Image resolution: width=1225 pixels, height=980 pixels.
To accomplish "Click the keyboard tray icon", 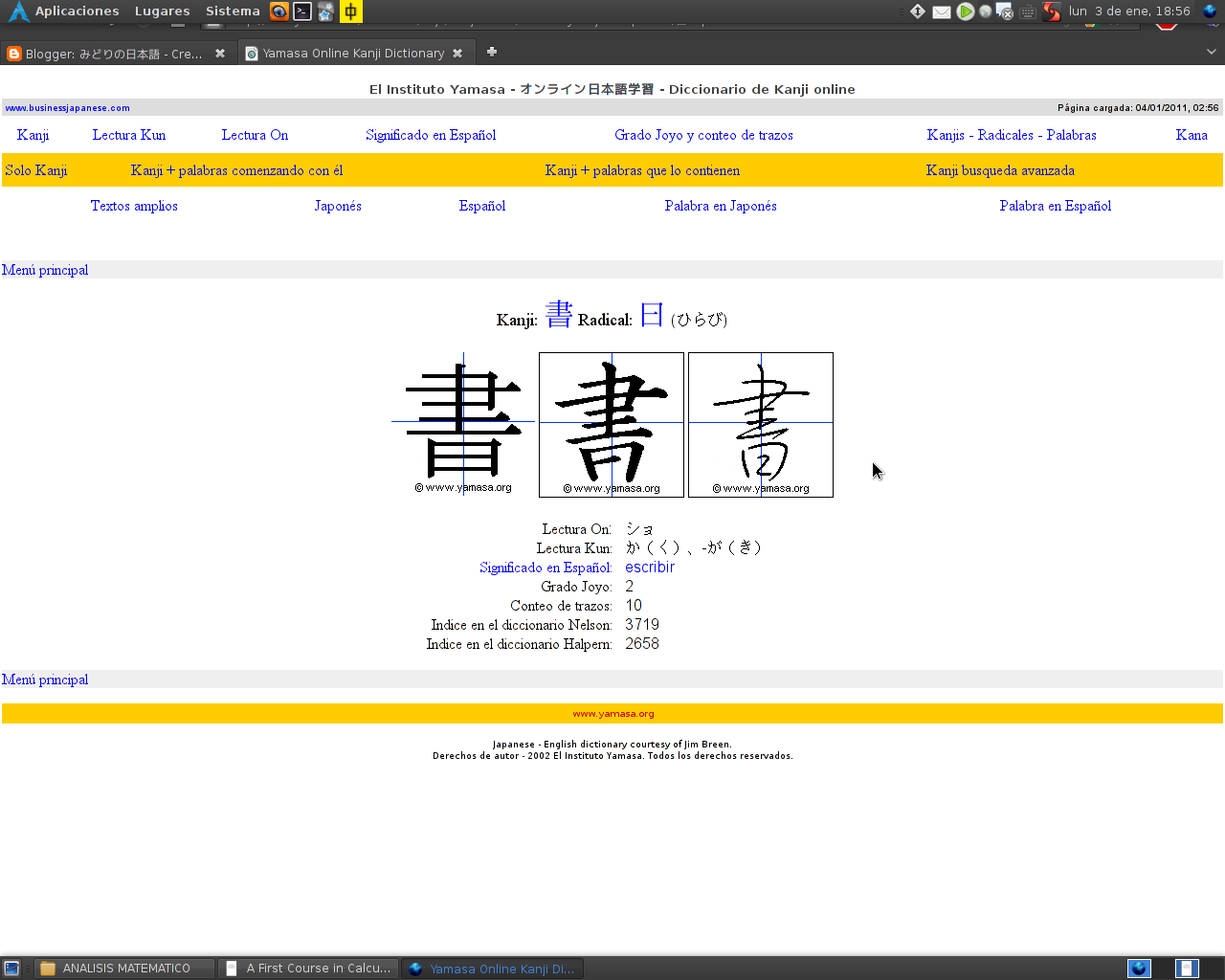I will click(1028, 11).
